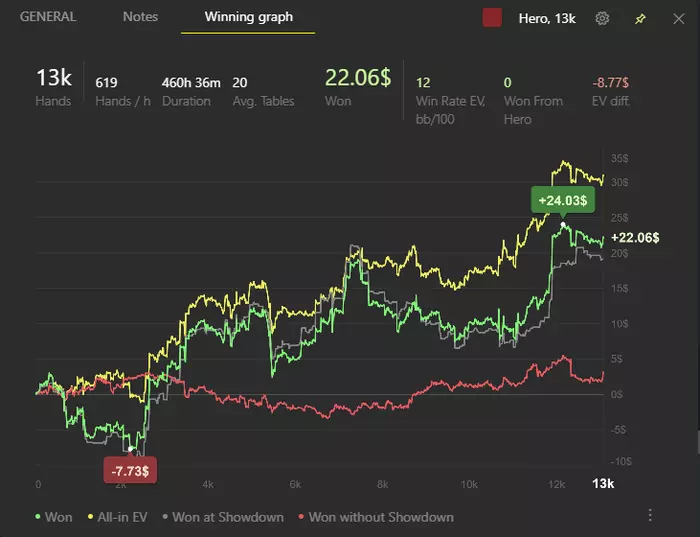Open the three-dot options menu below the graph
Viewport: 700px width, 537px height.
coord(650,516)
